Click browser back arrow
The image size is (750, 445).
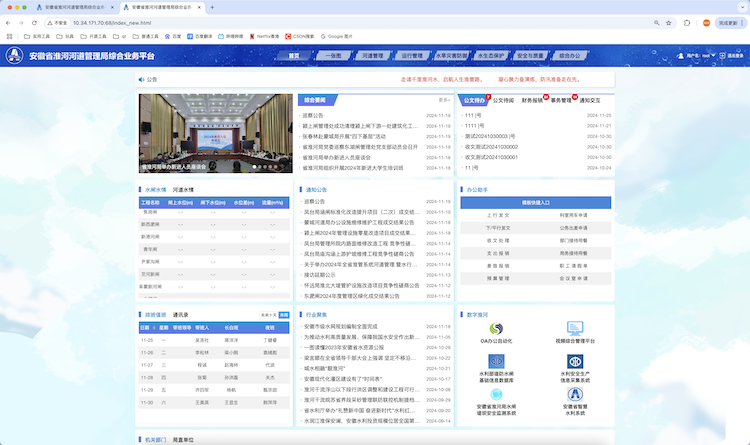(x=8, y=22)
